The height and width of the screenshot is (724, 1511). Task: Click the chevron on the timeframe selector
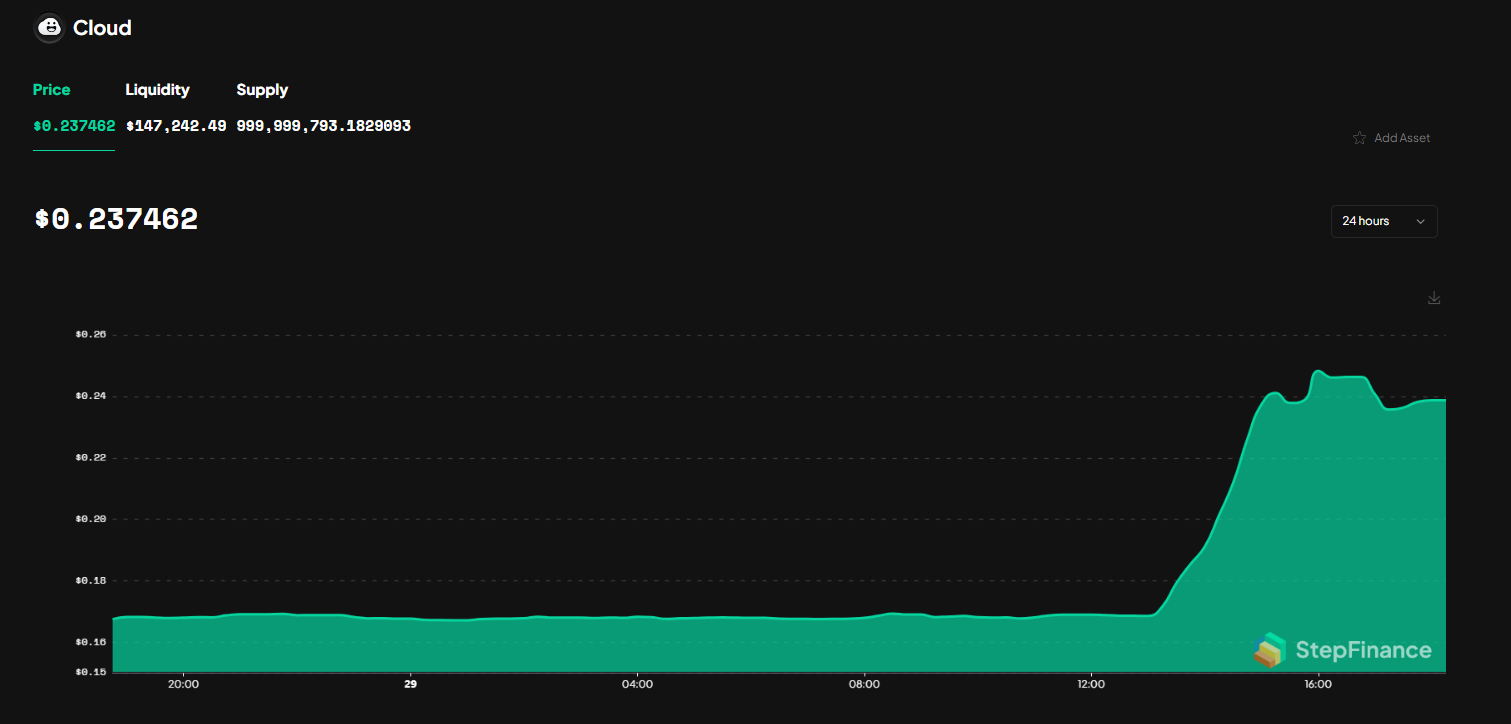click(1419, 221)
